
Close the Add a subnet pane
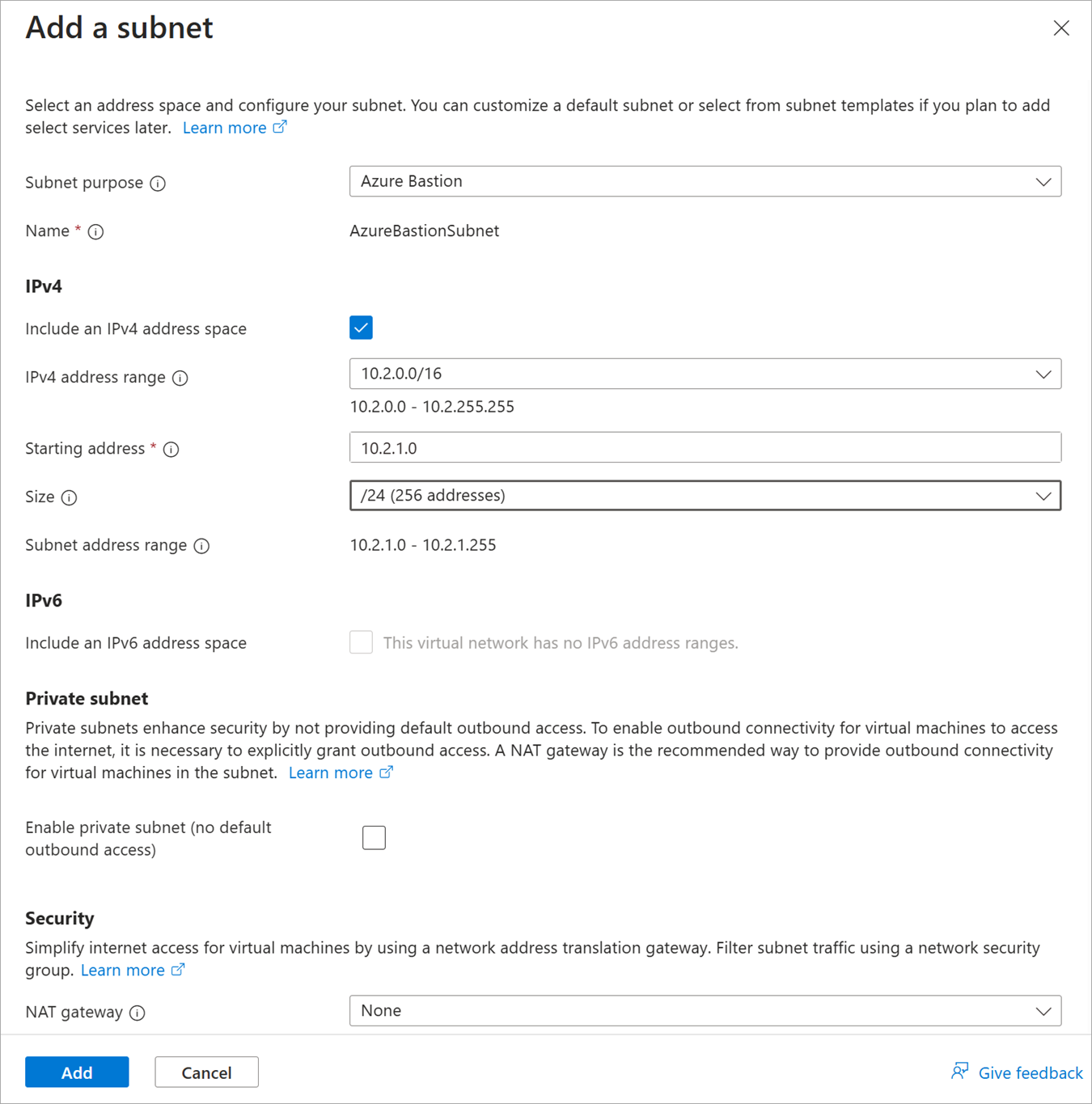click(1061, 28)
